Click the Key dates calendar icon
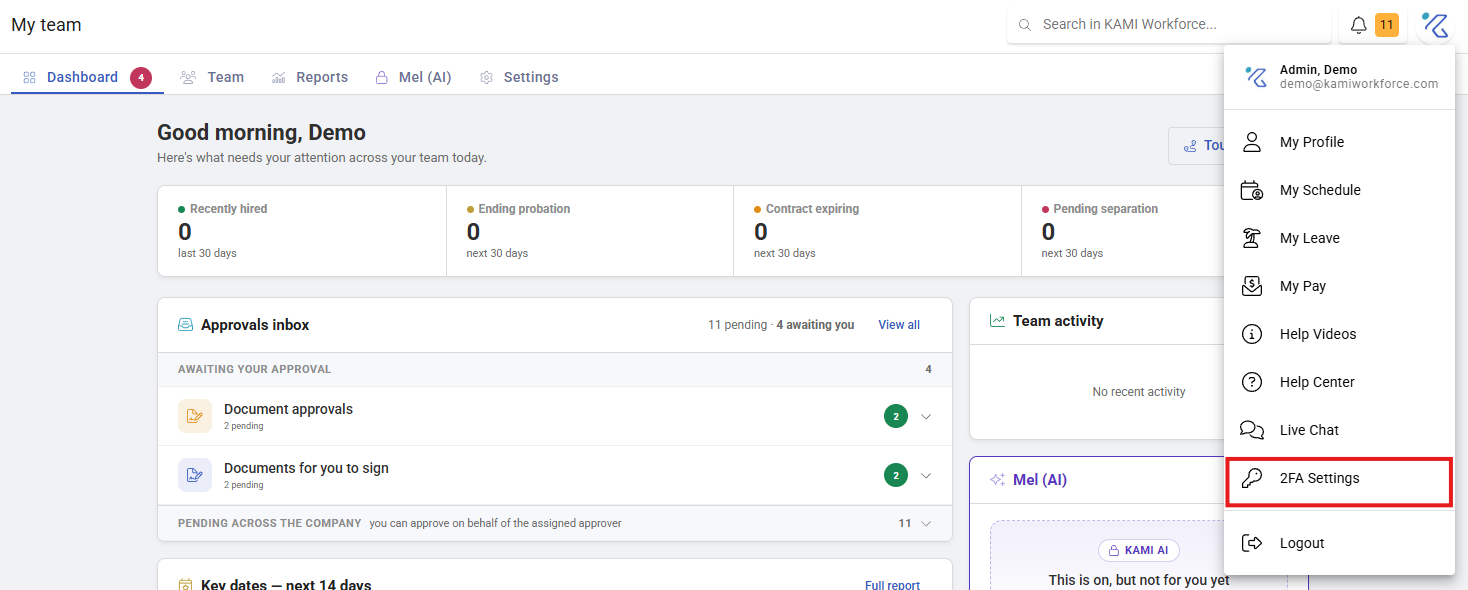This screenshot has width=1468, height=590. coord(185,585)
